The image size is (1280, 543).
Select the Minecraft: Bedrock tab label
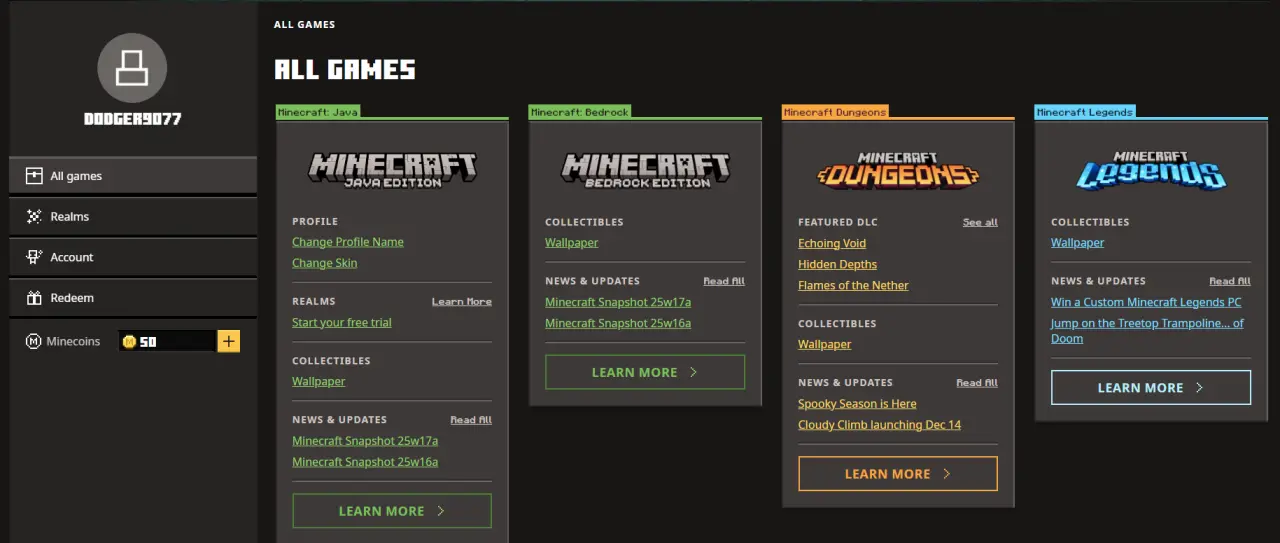(x=580, y=112)
